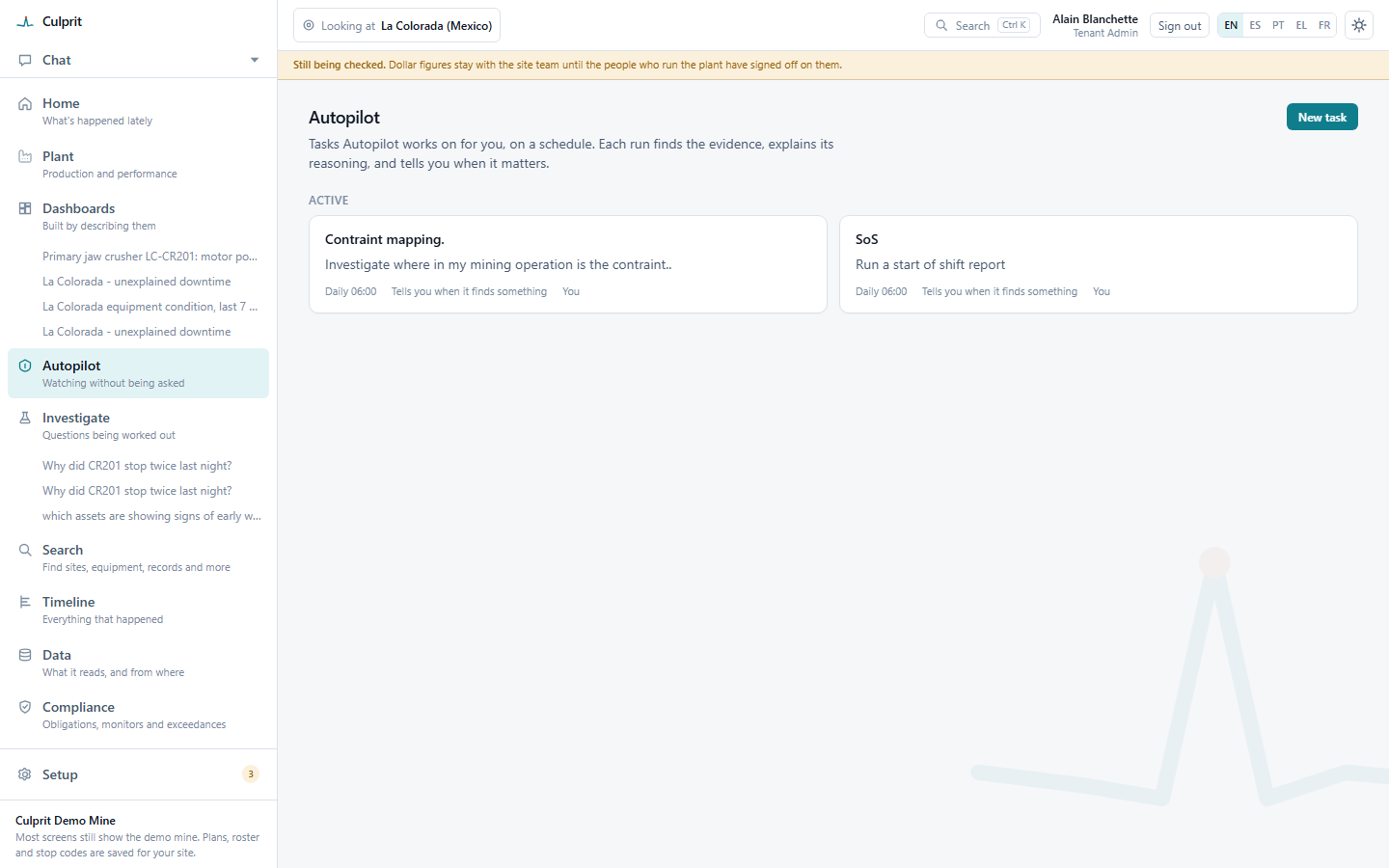Switch language to FR
This screenshot has width=1389, height=868.
(1324, 26)
